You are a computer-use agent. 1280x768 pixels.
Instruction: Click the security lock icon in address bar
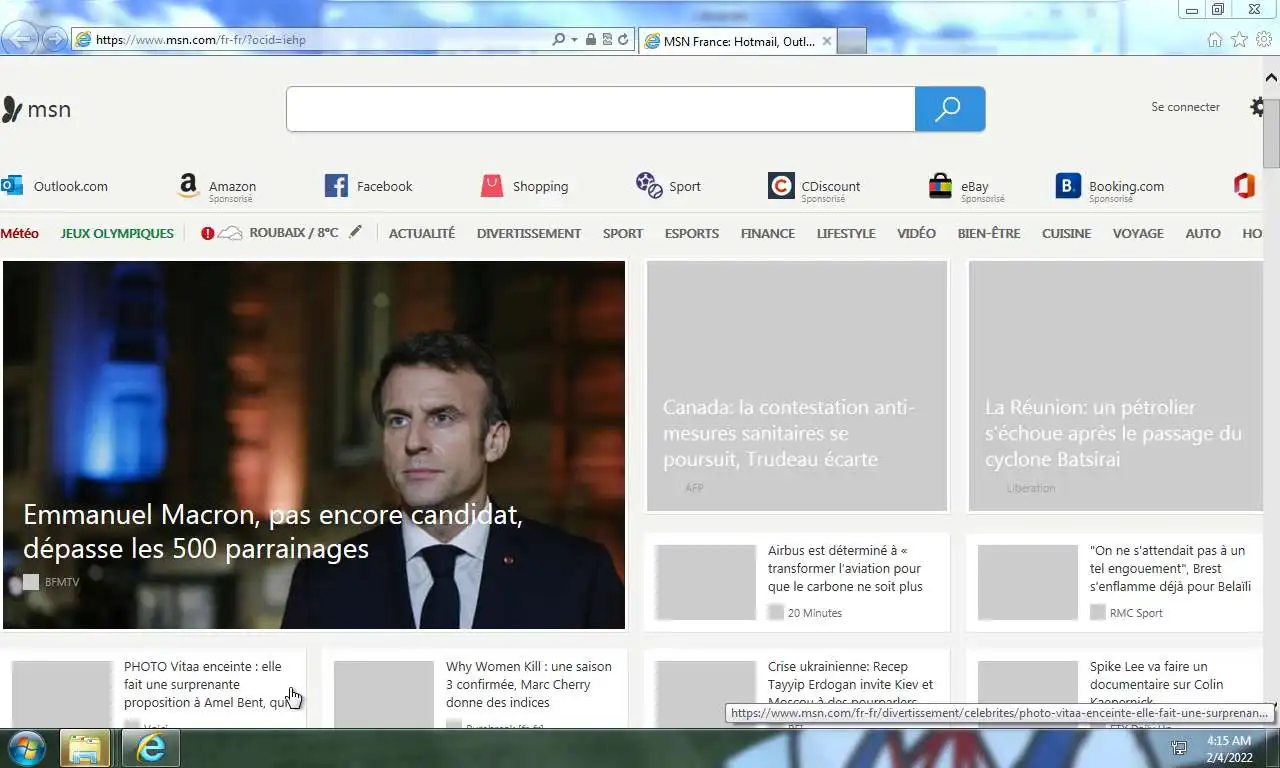(591, 40)
